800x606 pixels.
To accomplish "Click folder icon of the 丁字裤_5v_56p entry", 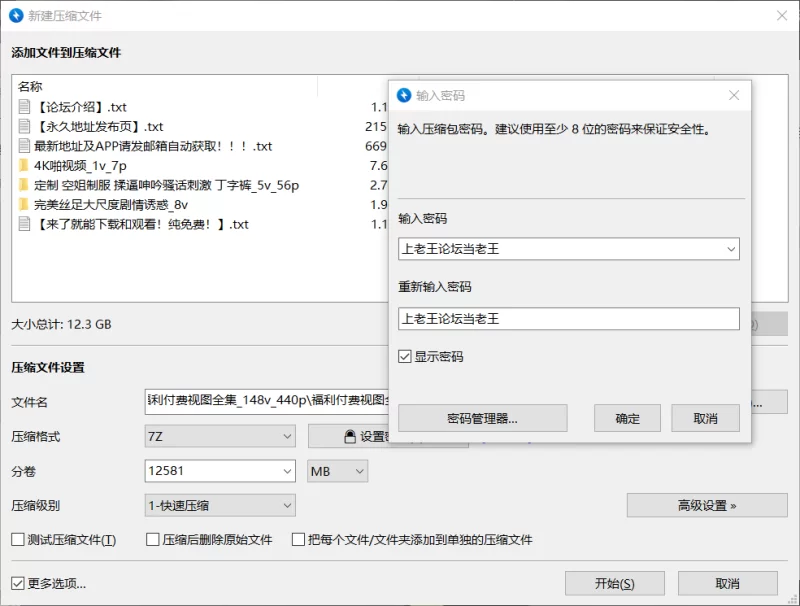I will [23, 185].
